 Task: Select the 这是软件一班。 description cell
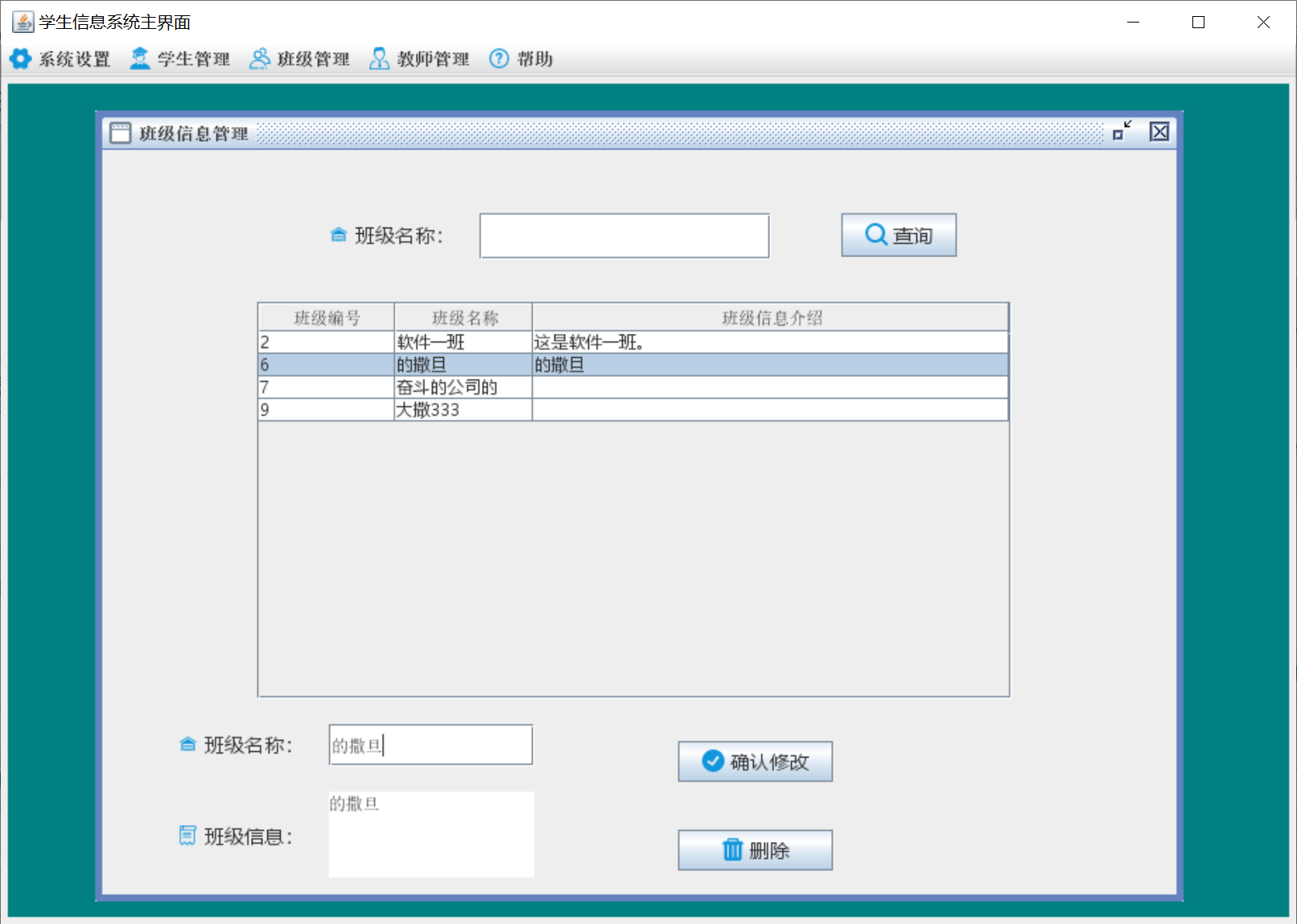771,343
